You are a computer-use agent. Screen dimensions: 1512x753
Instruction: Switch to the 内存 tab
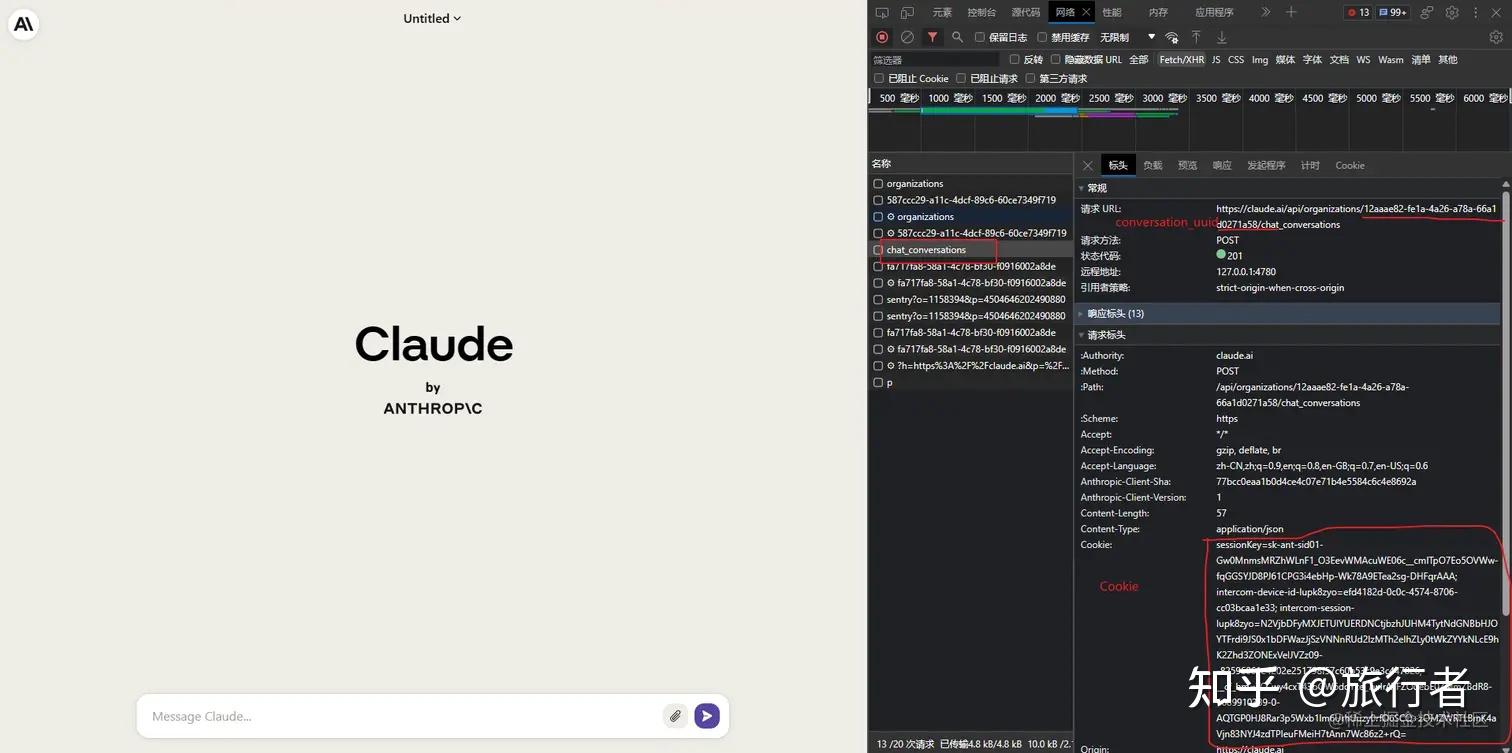coord(1158,12)
